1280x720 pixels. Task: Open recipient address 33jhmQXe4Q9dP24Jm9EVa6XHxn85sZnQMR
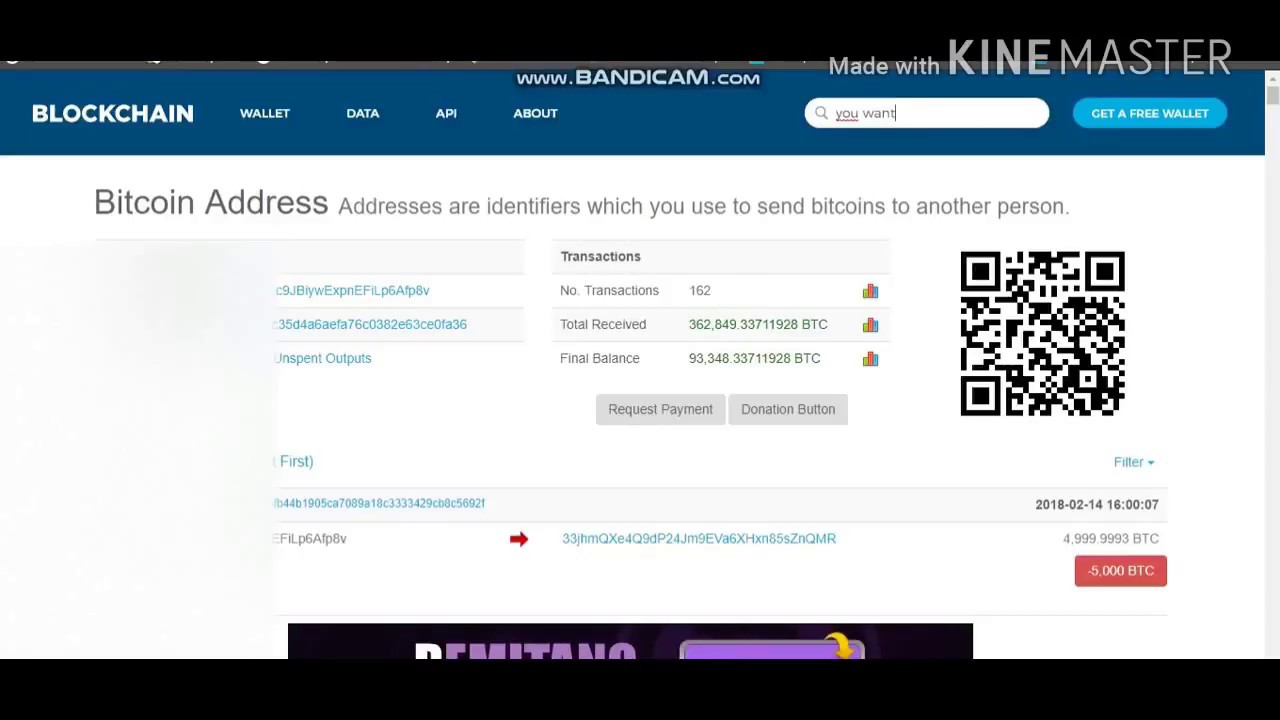click(x=699, y=538)
